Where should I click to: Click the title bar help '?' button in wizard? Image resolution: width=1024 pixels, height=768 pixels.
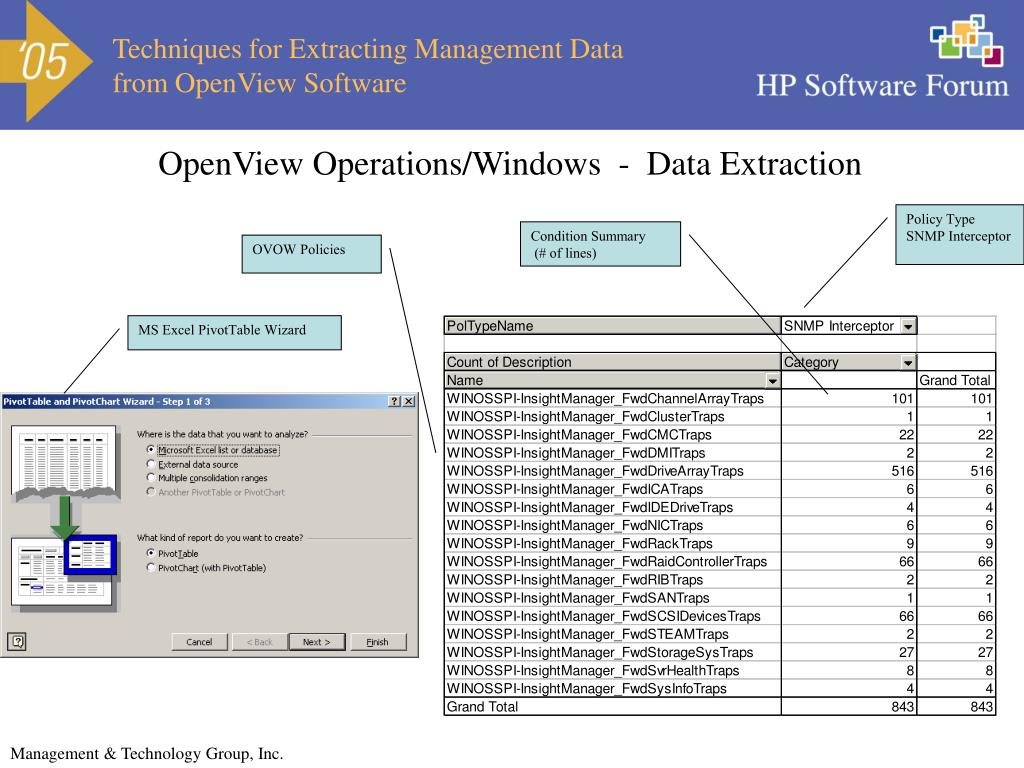click(x=394, y=402)
